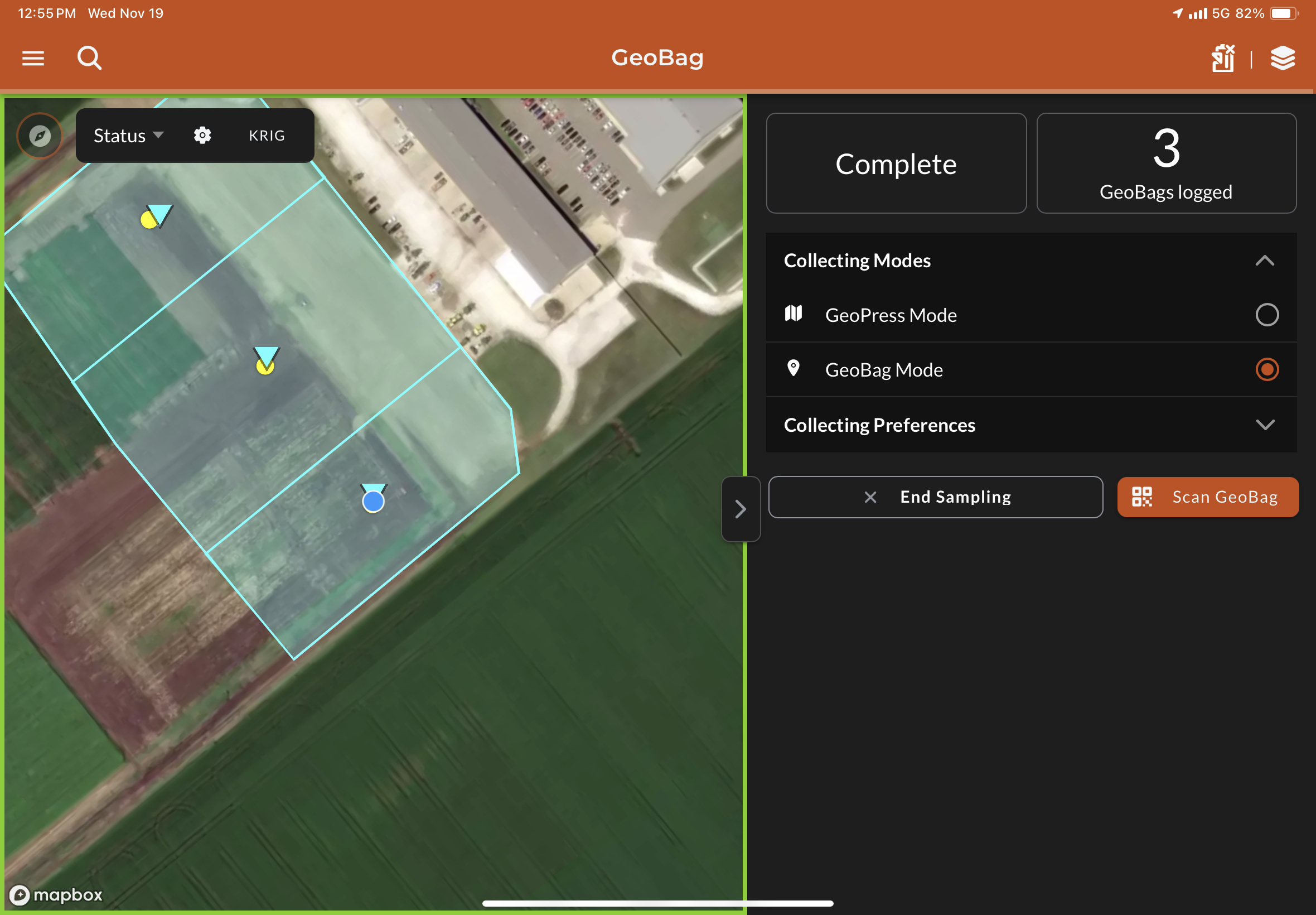The image size is (1316, 915).
Task: Open the Status dropdown on map
Action: click(128, 136)
